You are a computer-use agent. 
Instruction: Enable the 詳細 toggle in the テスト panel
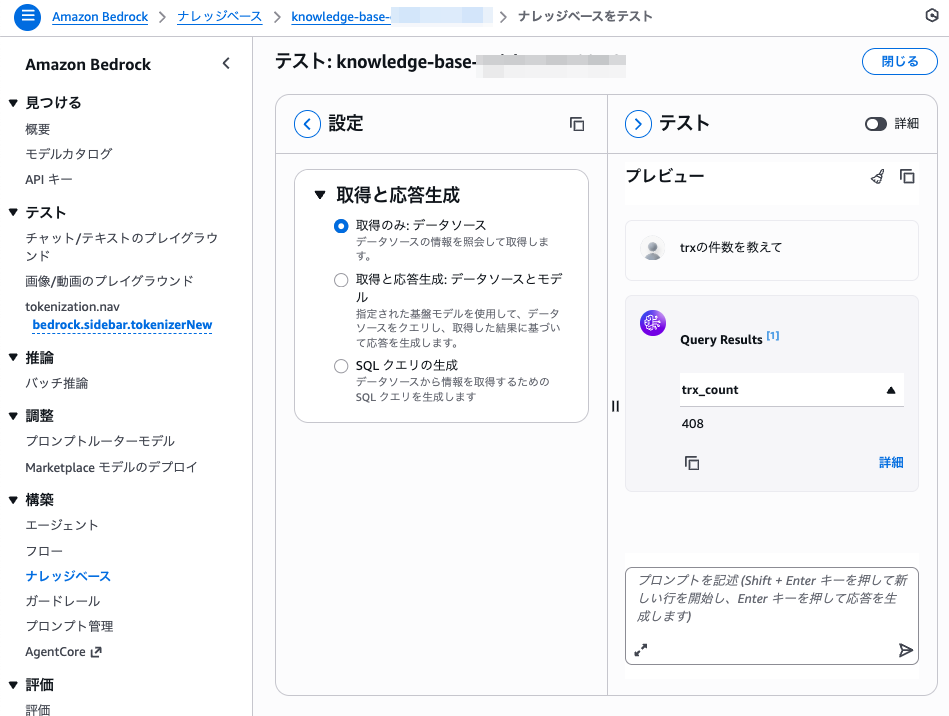876,123
